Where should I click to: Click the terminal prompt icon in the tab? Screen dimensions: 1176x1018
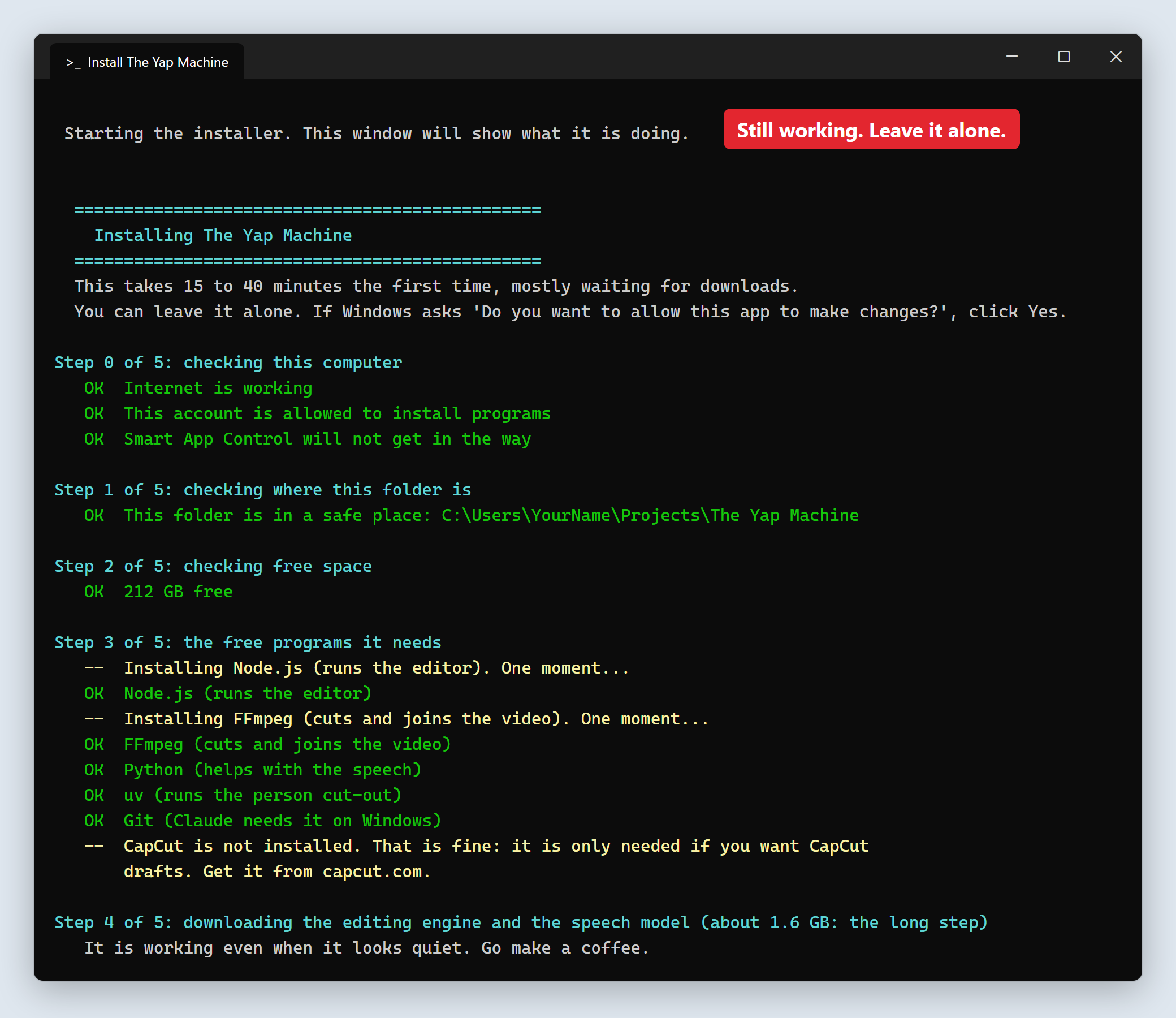click(73, 62)
